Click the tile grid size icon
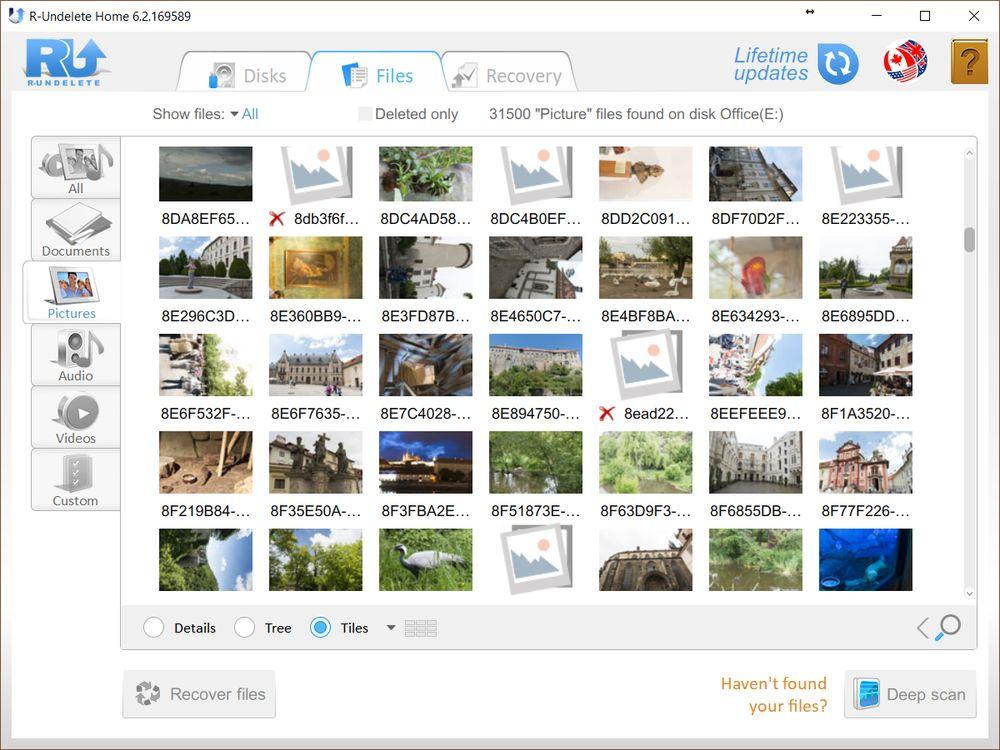Image resolution: width=1000 pixels, height=750 pixels. [421, 628]
